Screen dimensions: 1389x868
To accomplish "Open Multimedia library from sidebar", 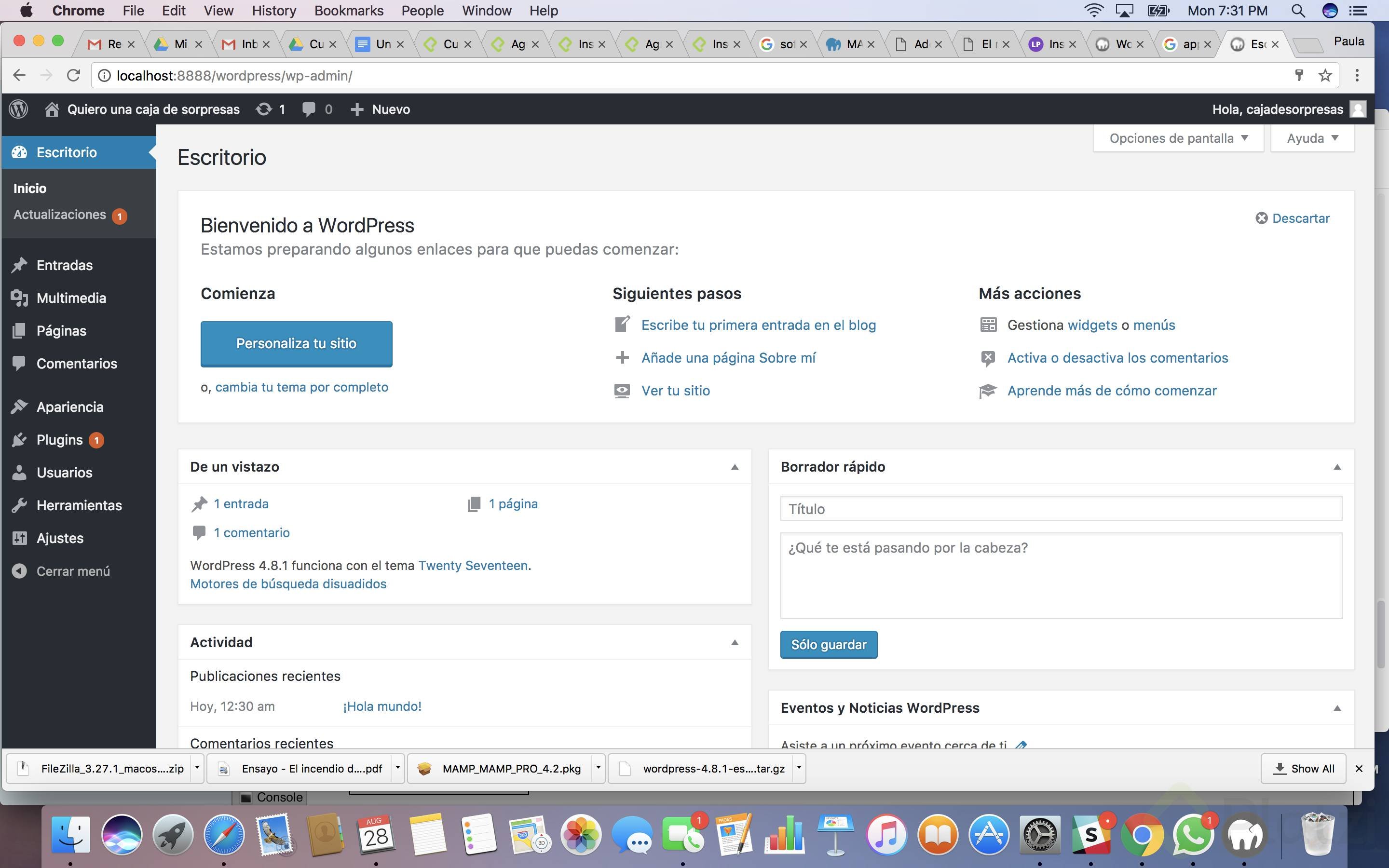I will coord(70,298).
